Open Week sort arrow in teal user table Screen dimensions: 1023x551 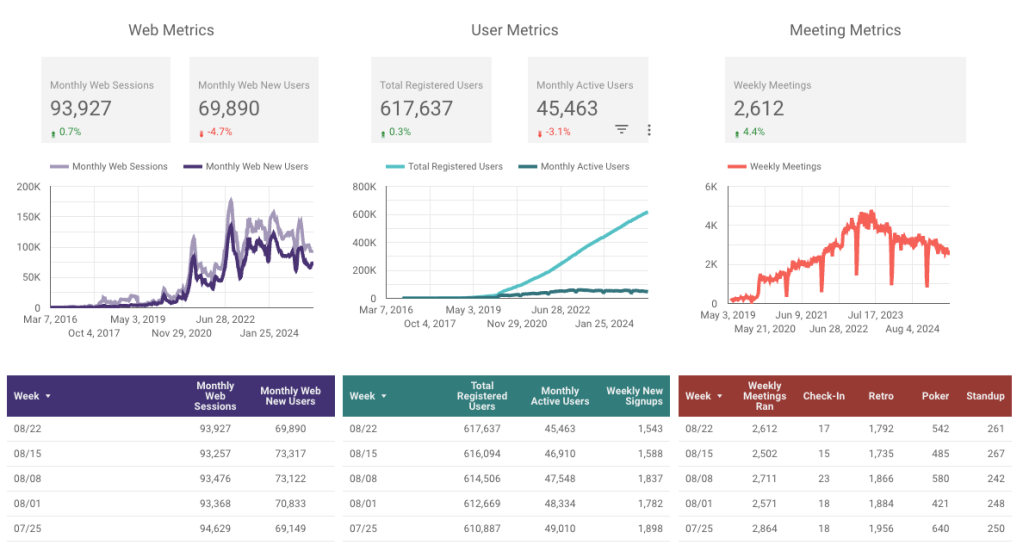click(383, 397)
